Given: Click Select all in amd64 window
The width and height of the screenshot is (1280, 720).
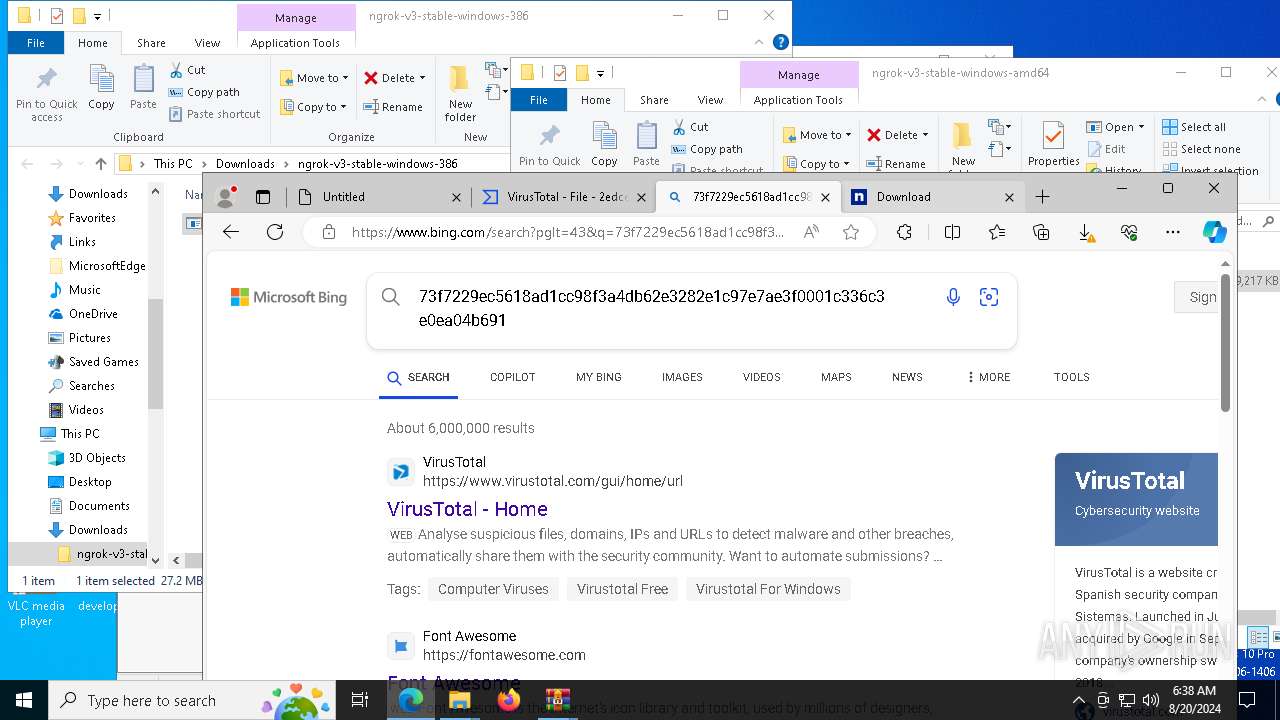Looking at the screenshot, I should 1194,127.
